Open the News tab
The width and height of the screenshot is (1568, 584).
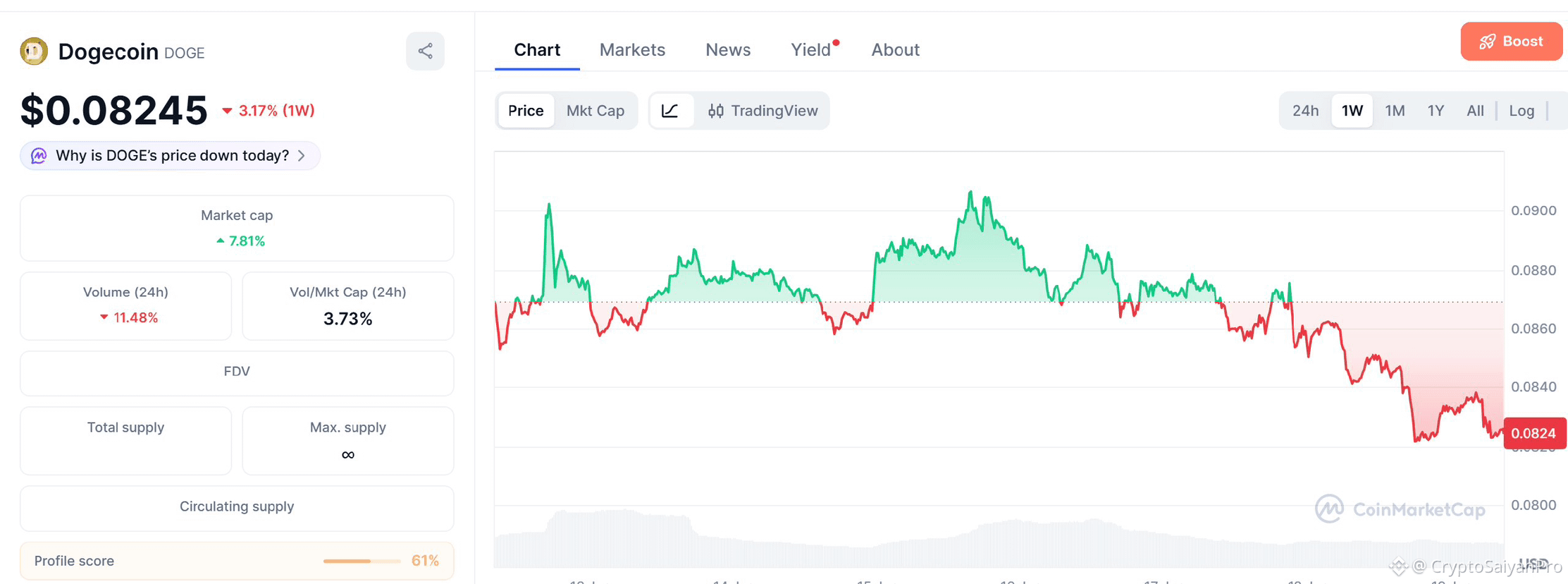coord(728,50)
